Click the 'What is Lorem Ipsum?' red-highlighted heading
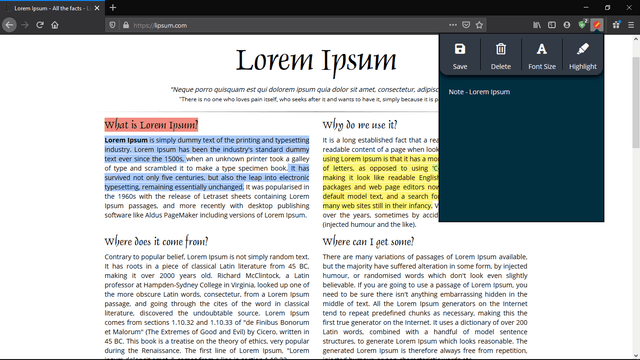Screen dimensions: 640x360 (151, 125)
